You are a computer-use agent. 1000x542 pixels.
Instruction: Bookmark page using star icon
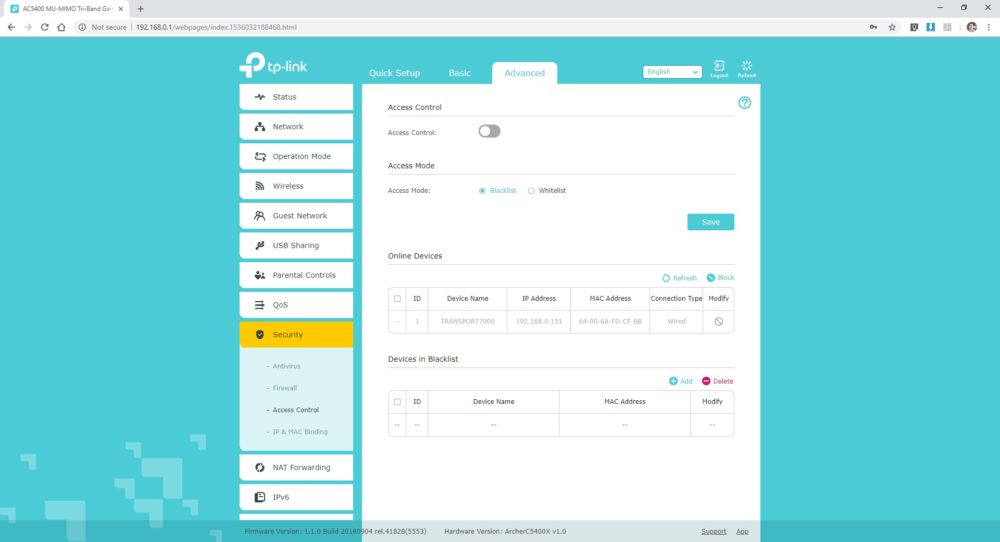click(892, 27)
